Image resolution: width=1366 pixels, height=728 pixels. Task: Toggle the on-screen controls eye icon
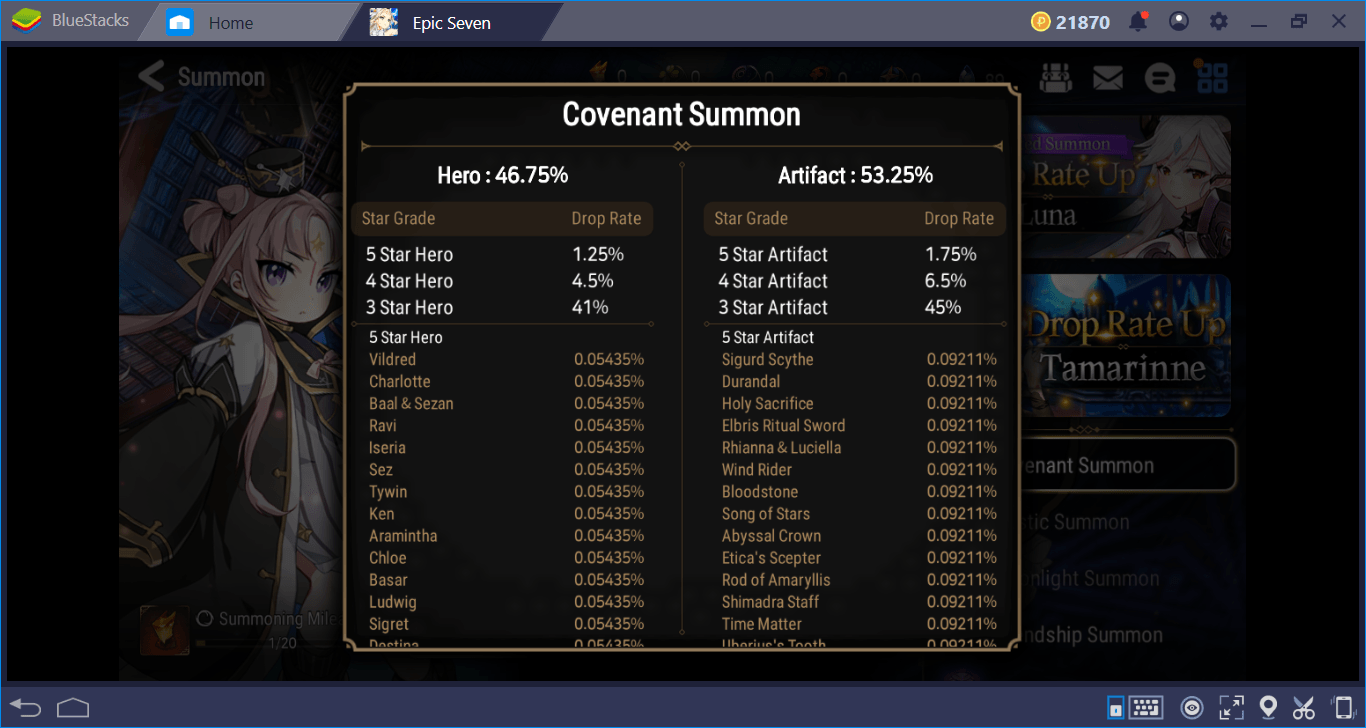coord(1191,708)
